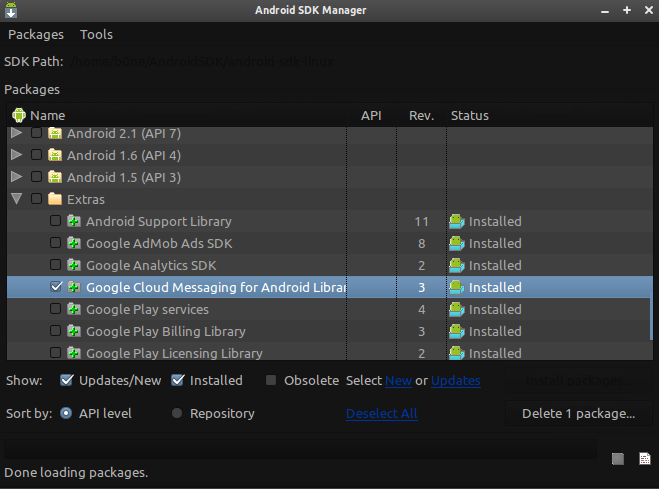Click installed status icon for Google Cloud Messaging
659x489 pixels.
[457, 287]
